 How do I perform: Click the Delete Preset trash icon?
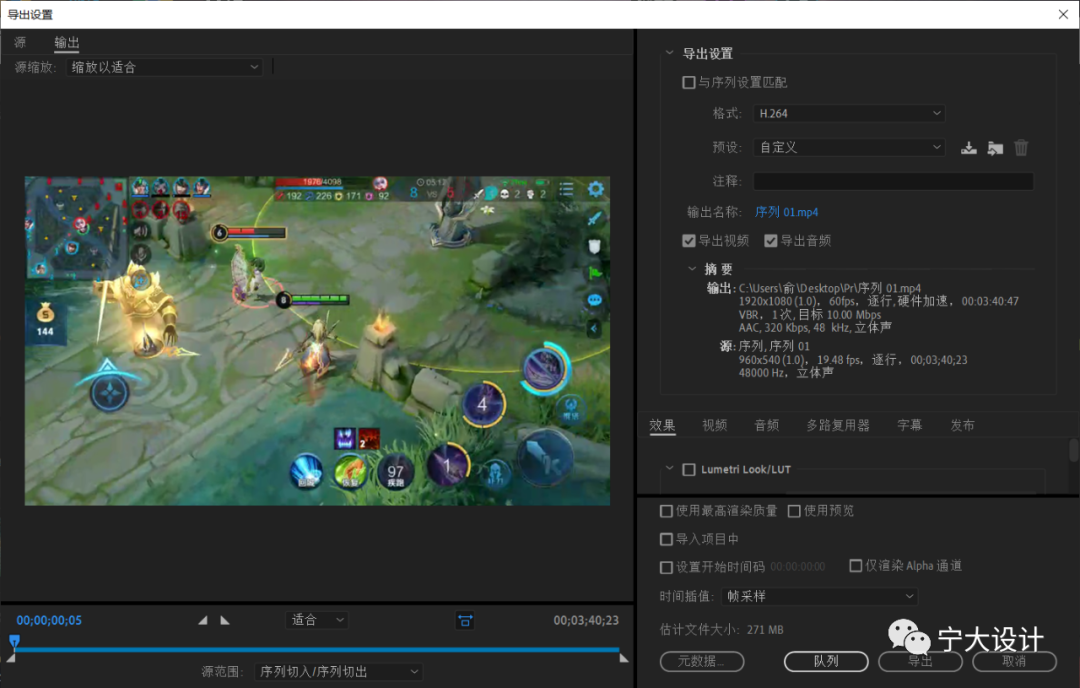(x=1021, y=148)
